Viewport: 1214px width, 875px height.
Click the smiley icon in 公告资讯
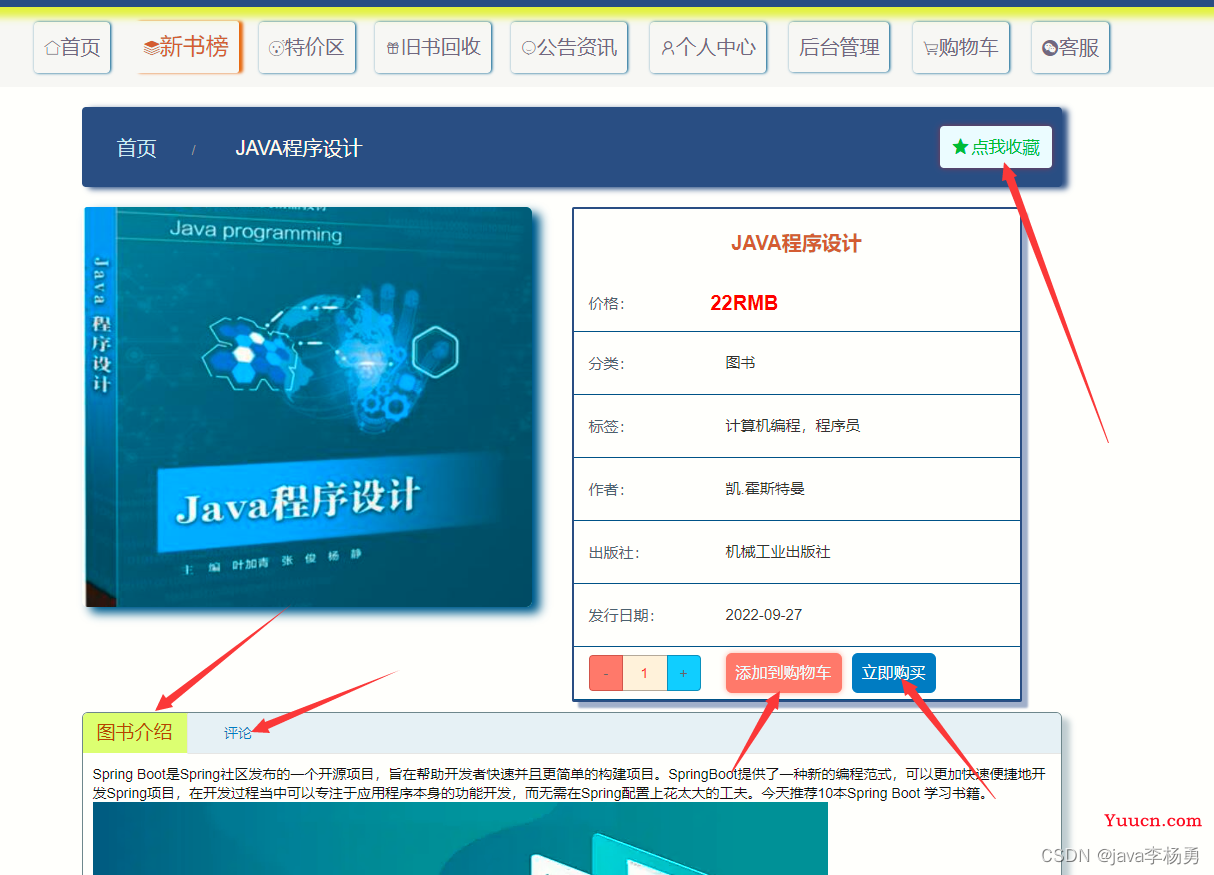[x=529, y=48]
